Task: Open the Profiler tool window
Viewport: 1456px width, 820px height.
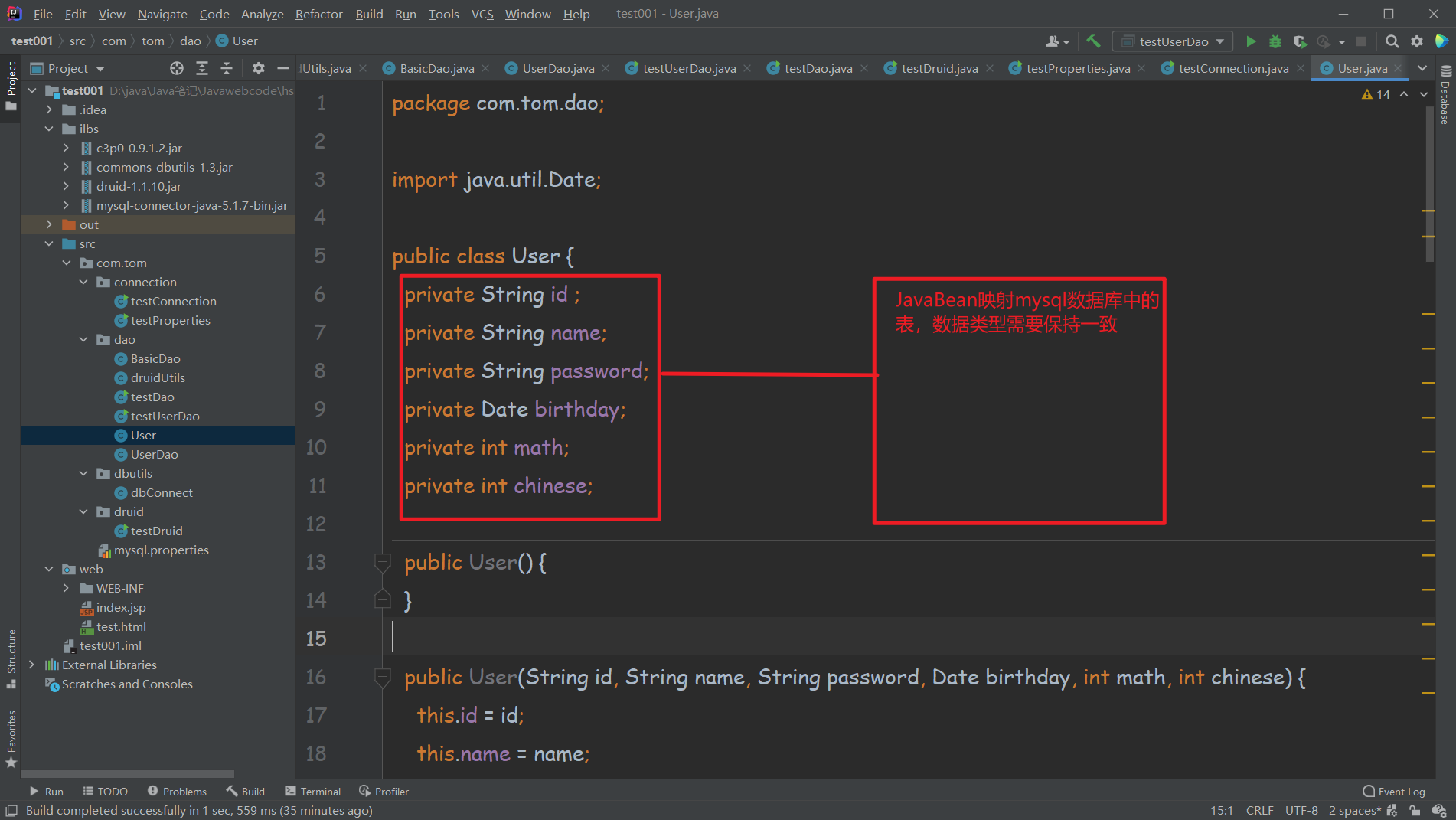Action: 384,791
